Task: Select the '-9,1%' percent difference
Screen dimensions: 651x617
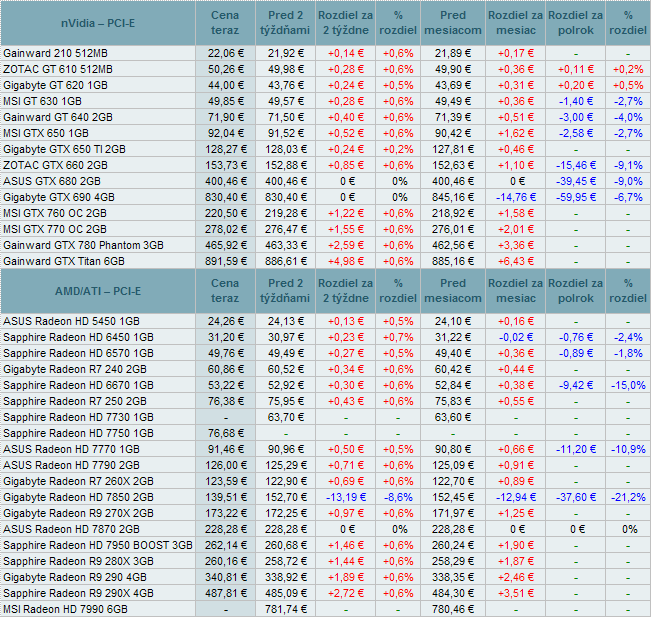Action: tap(628, 165)
